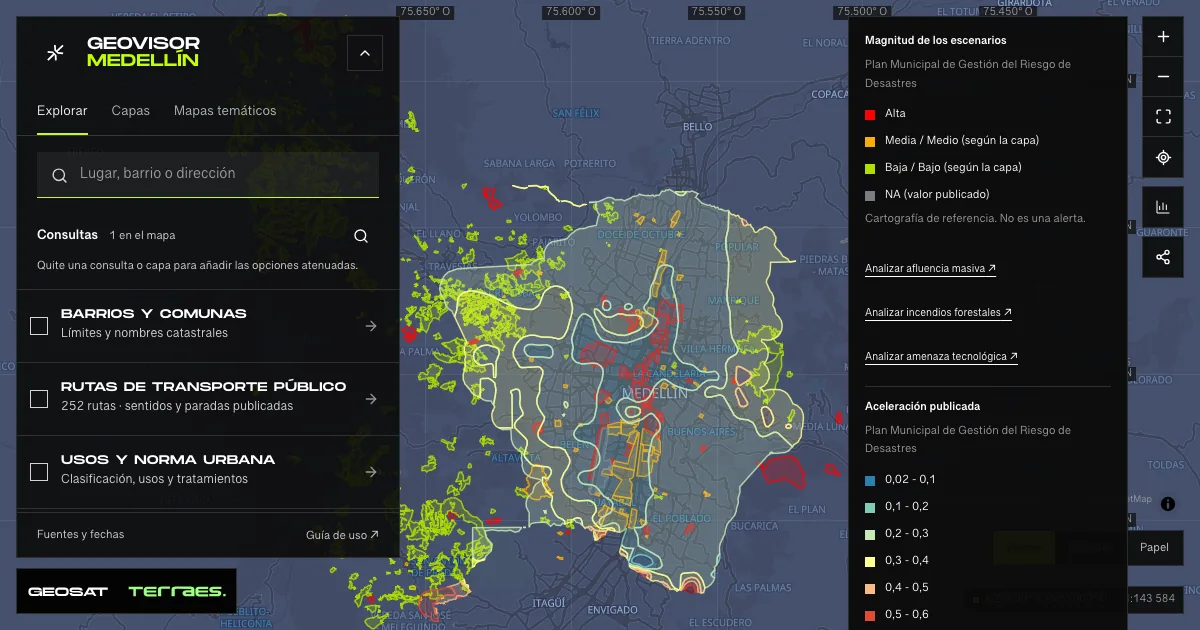Click the Magnitud de los escenarios heading
Screen dimensions: 1200x630
pyautogui.click(x=935, y=41)
